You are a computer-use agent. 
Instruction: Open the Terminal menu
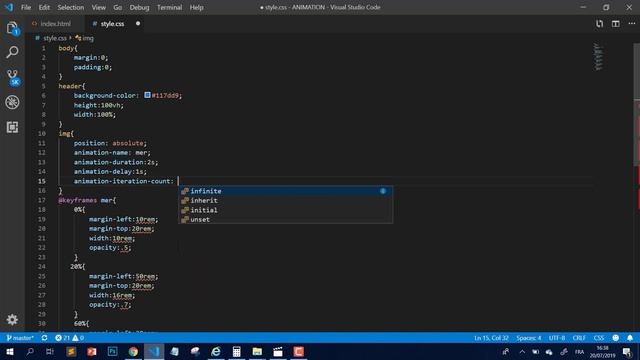[x=169, y=7]
